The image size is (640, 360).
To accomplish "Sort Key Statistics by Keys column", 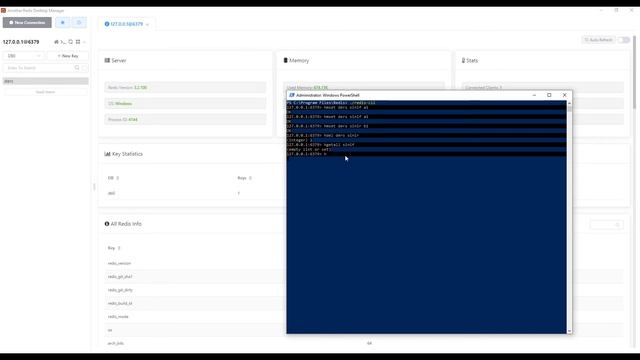I will (x=244, y=178).
